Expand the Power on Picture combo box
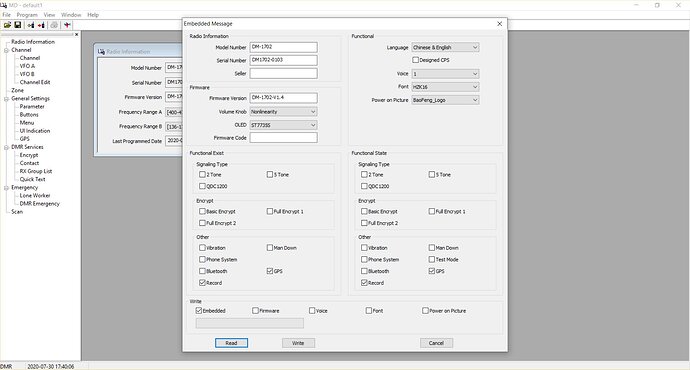 tap(445, 100)
